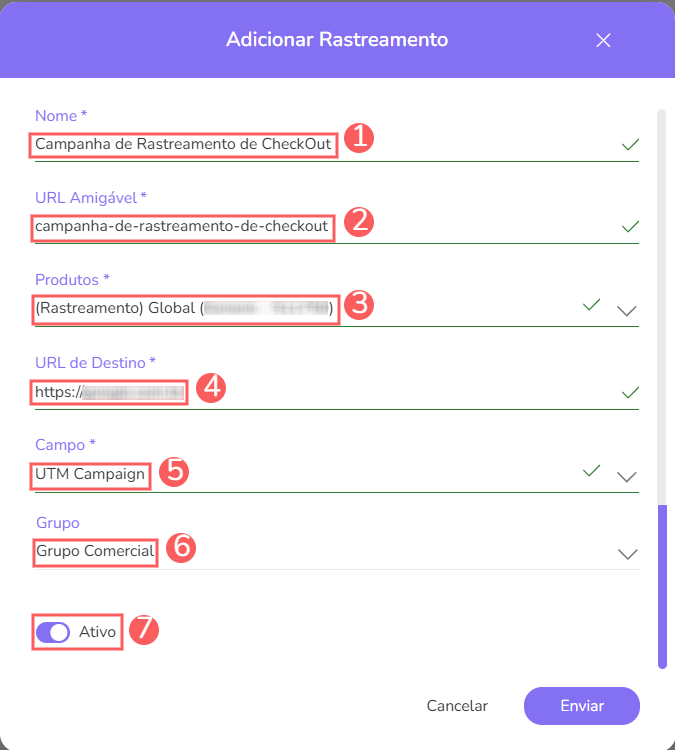
Task: Click the red number 1 badge
Action: coord(358,139)
